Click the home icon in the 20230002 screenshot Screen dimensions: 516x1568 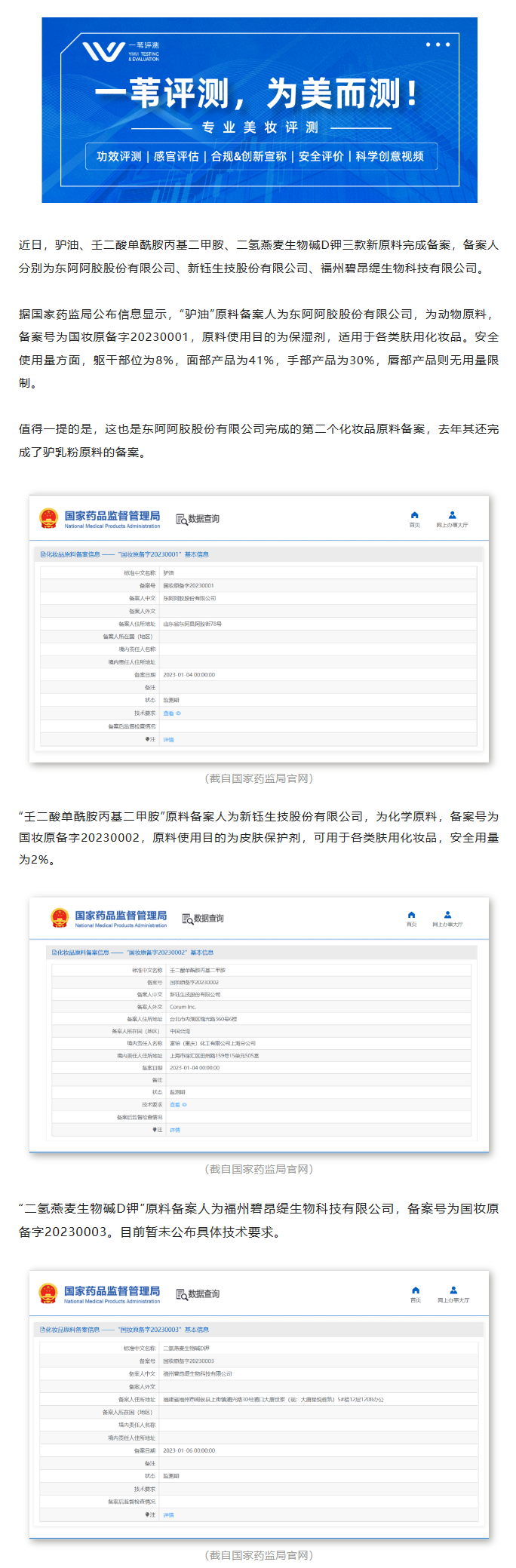click(411, 915)
